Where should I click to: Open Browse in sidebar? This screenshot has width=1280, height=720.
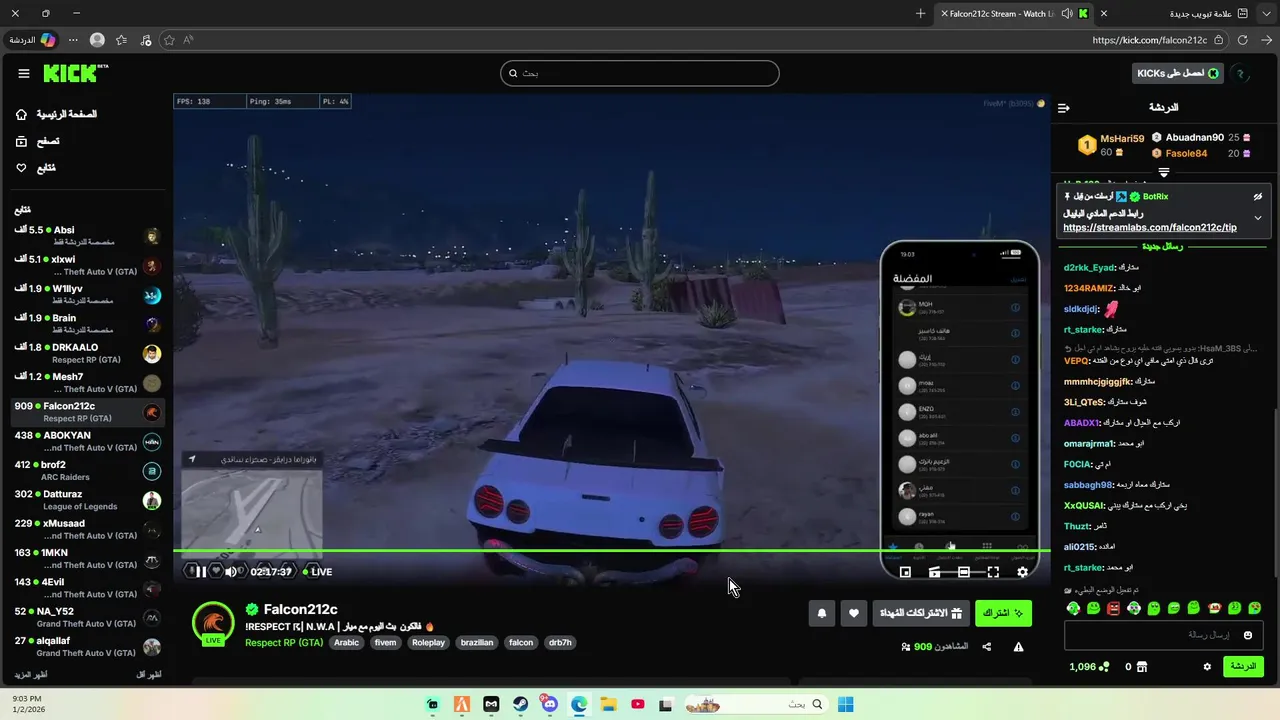[37, 141]
